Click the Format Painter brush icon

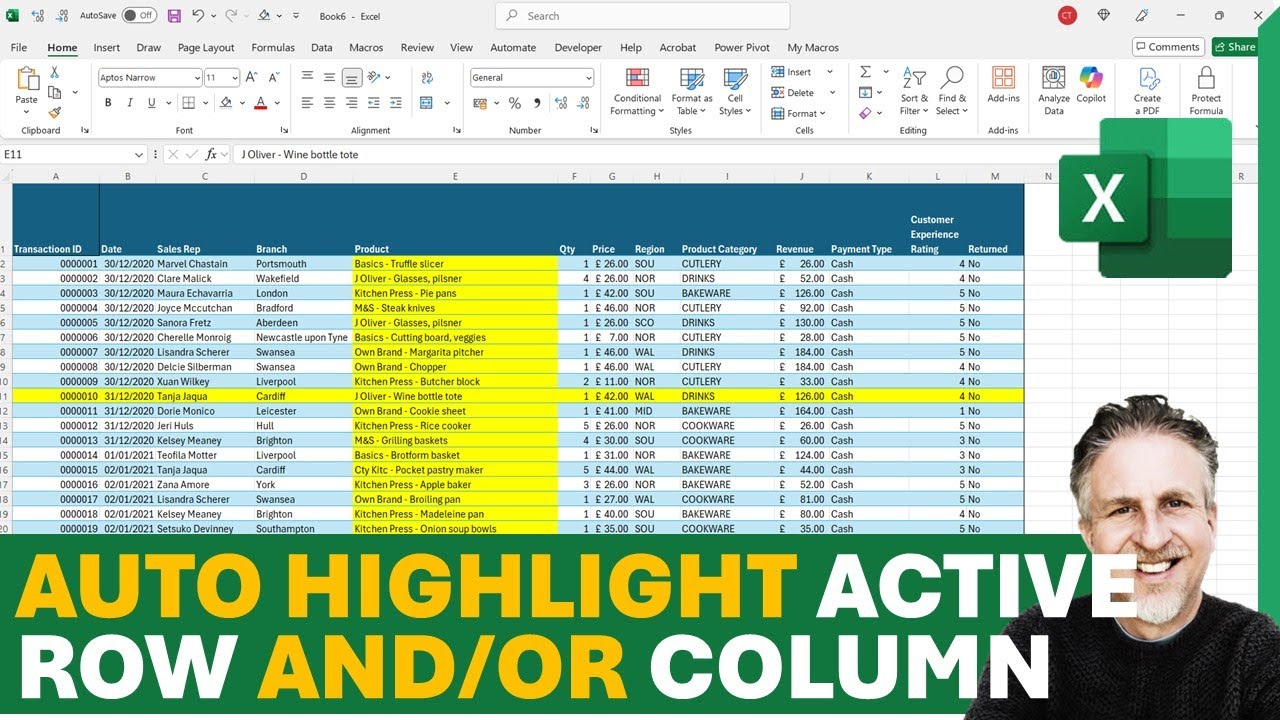coord(54,112)
